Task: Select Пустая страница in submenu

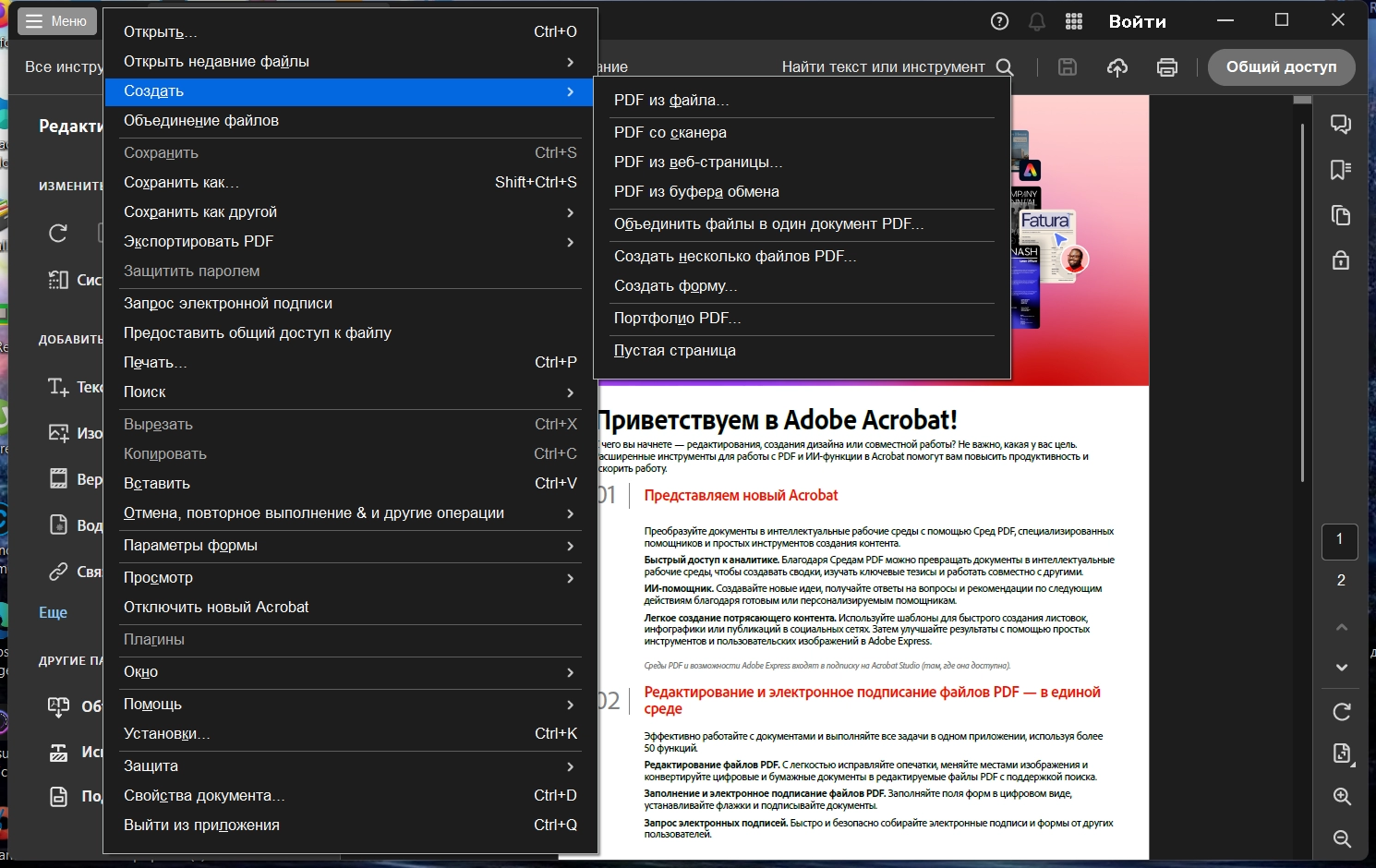Action: [802, 350]
